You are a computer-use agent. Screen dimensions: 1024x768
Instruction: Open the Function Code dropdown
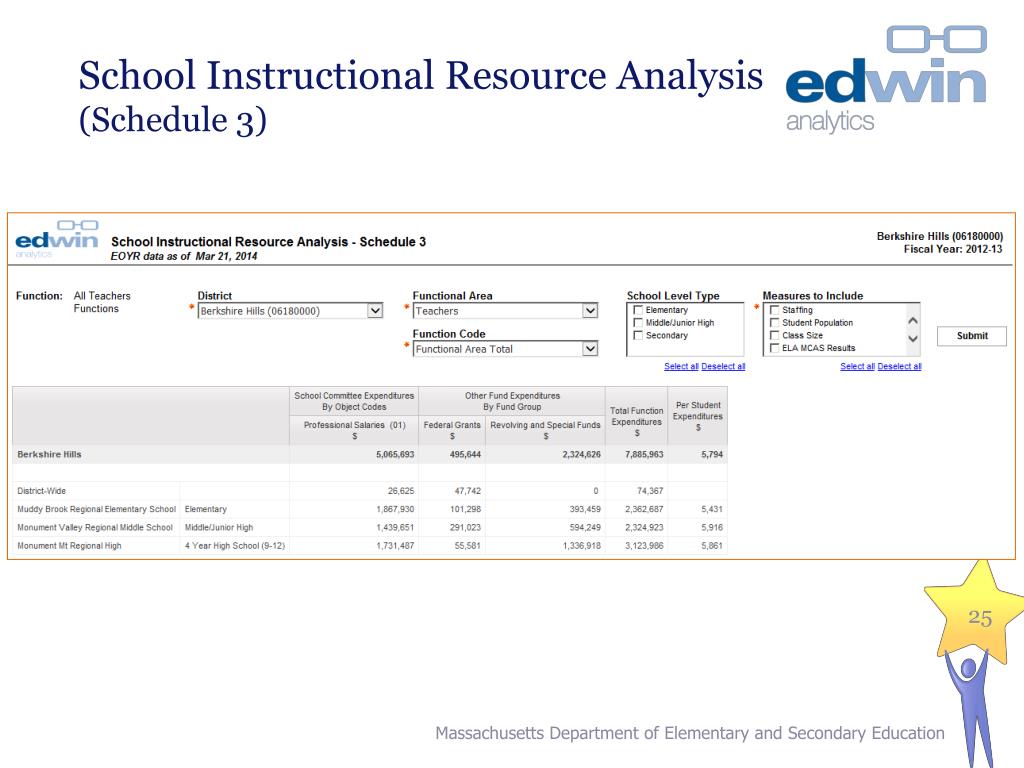(x=505, y=349)
